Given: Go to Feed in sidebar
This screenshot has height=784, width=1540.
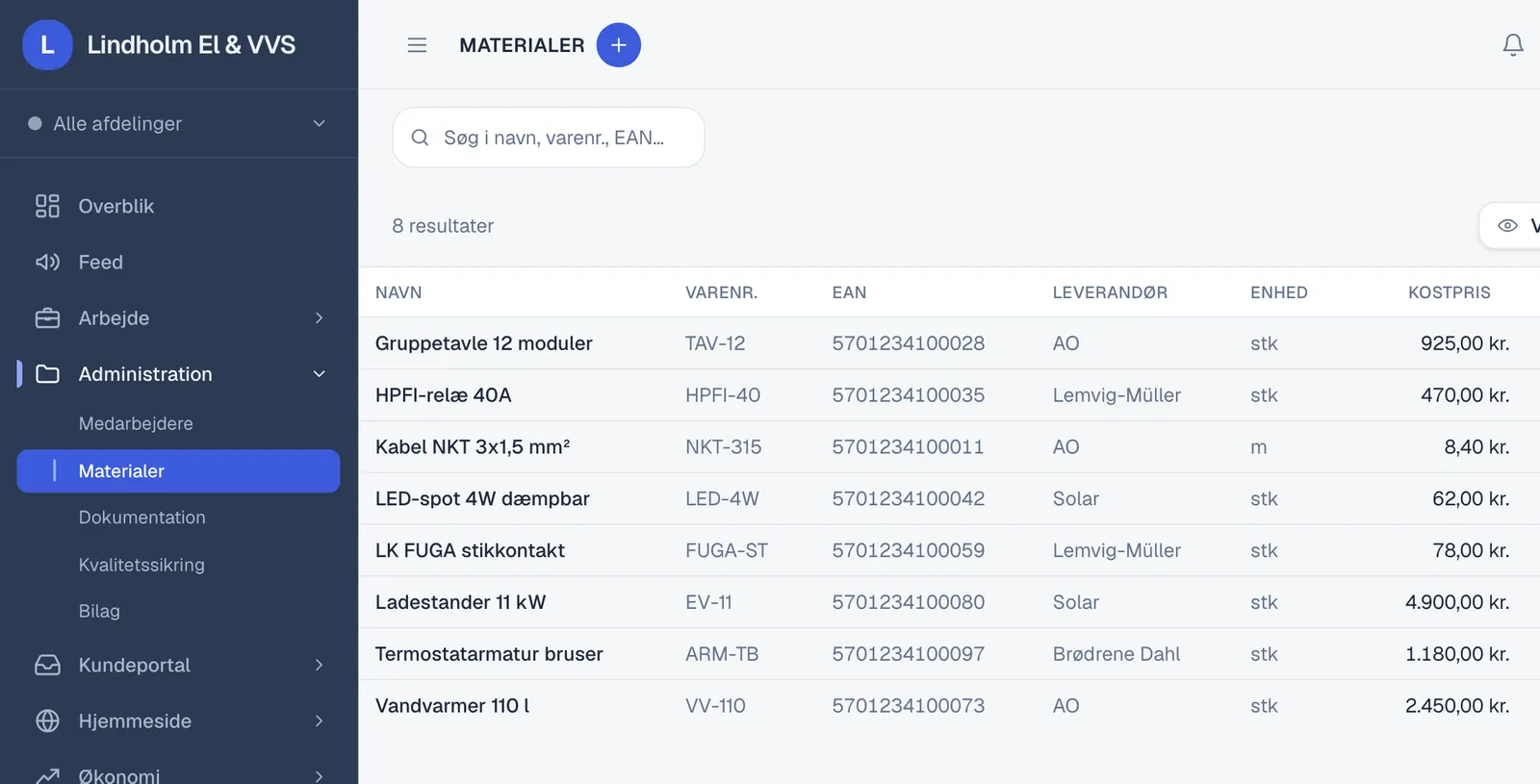Looking at the screenshot, I should pos(178,262).
